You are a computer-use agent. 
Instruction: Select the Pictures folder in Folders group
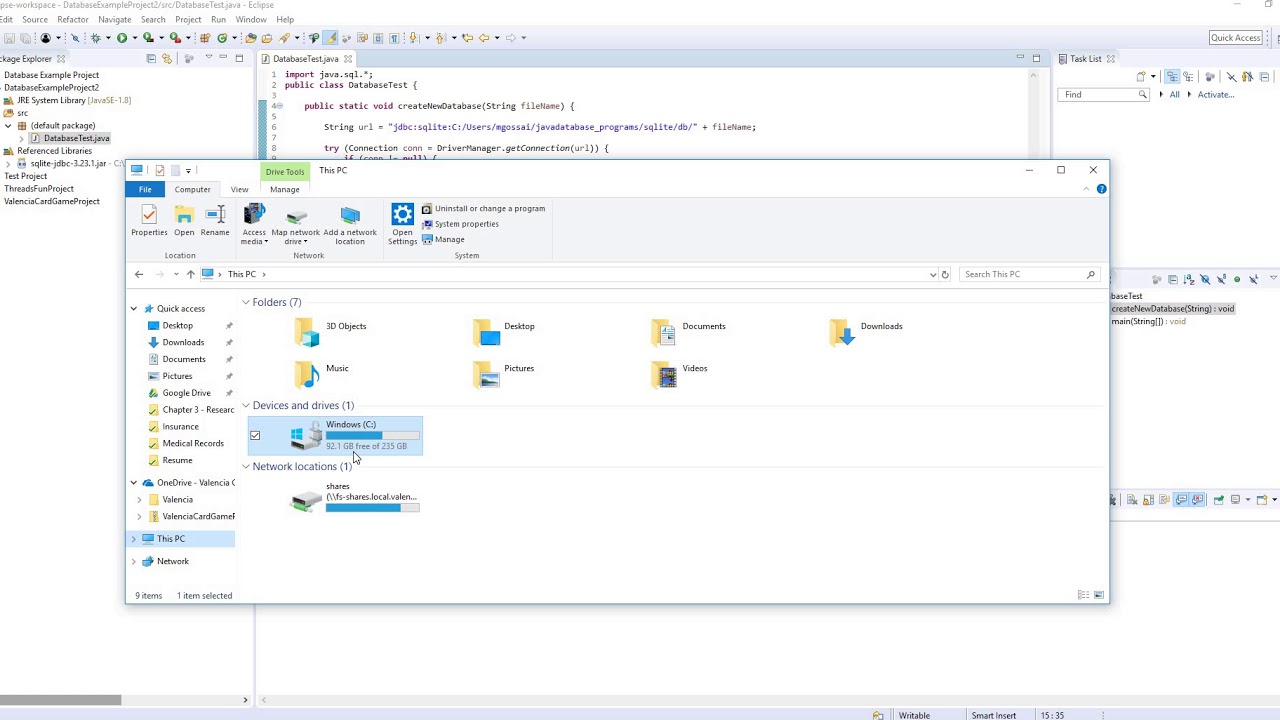pos(505,374)
